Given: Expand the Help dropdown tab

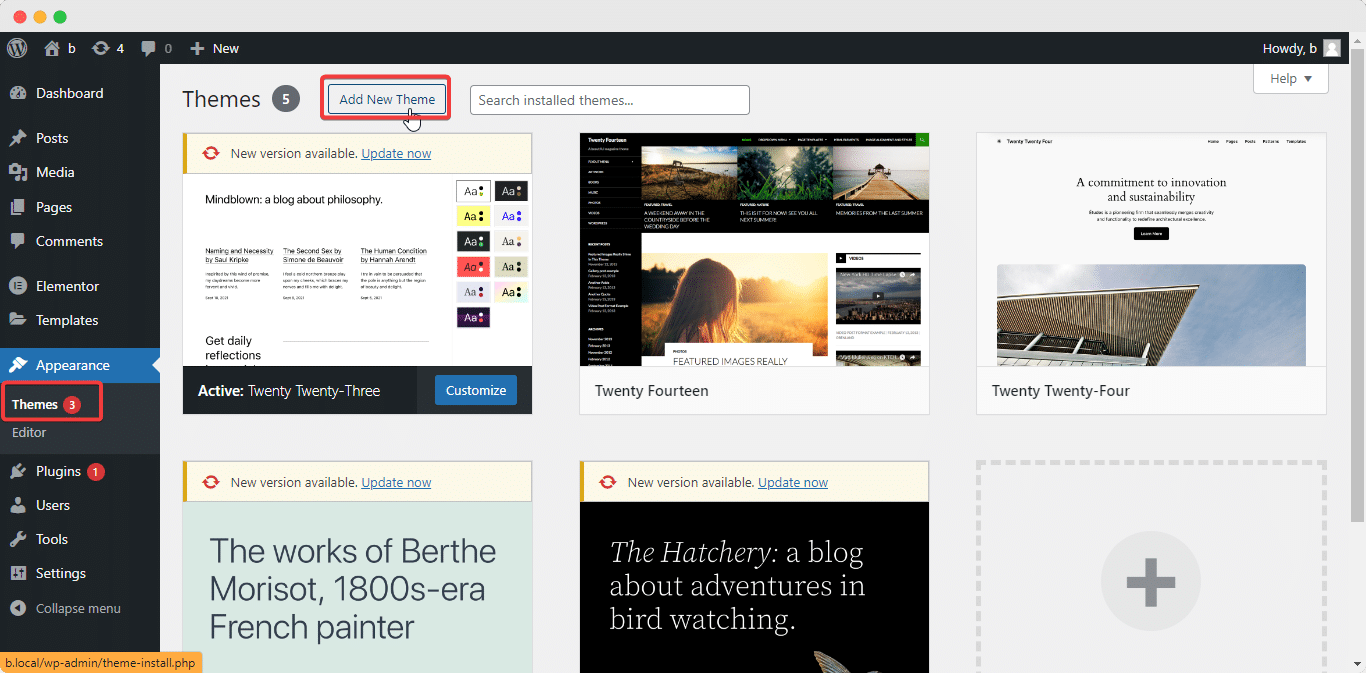Looking at the screenshot, I should pyautogui.click(x=1290, y=79).
